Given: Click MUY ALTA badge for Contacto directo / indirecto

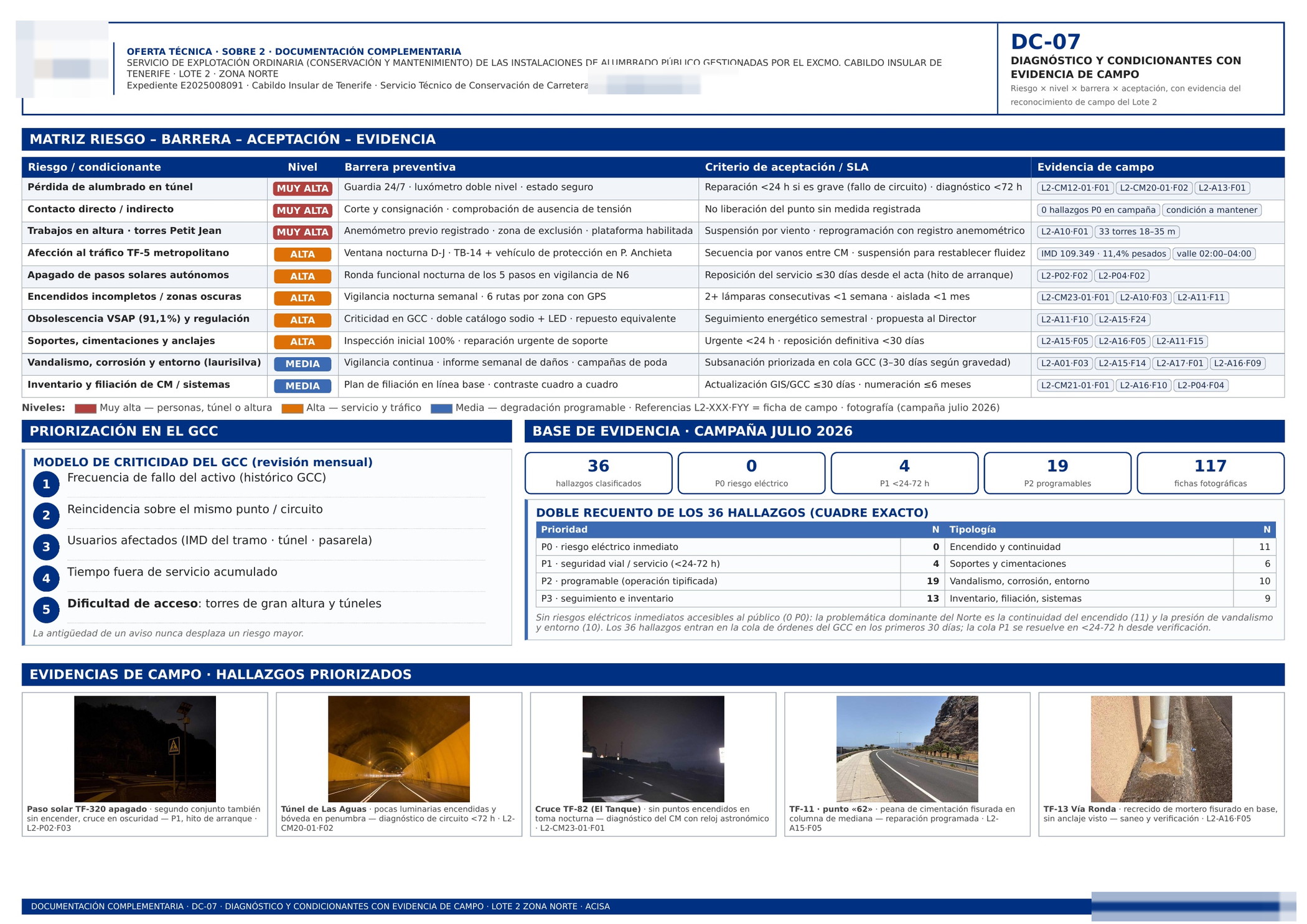Looking at the screenshot, I should (302, 210).
